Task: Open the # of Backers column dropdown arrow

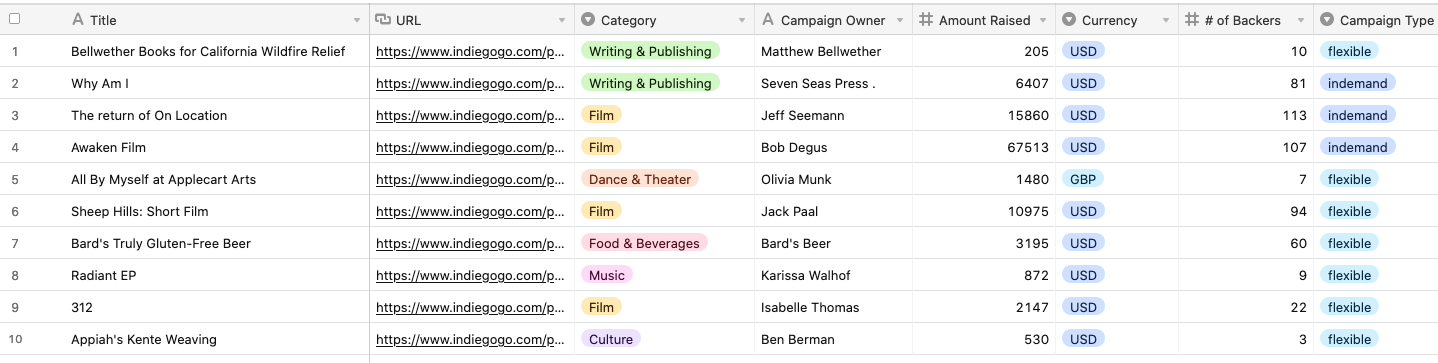Action: 1300,21
